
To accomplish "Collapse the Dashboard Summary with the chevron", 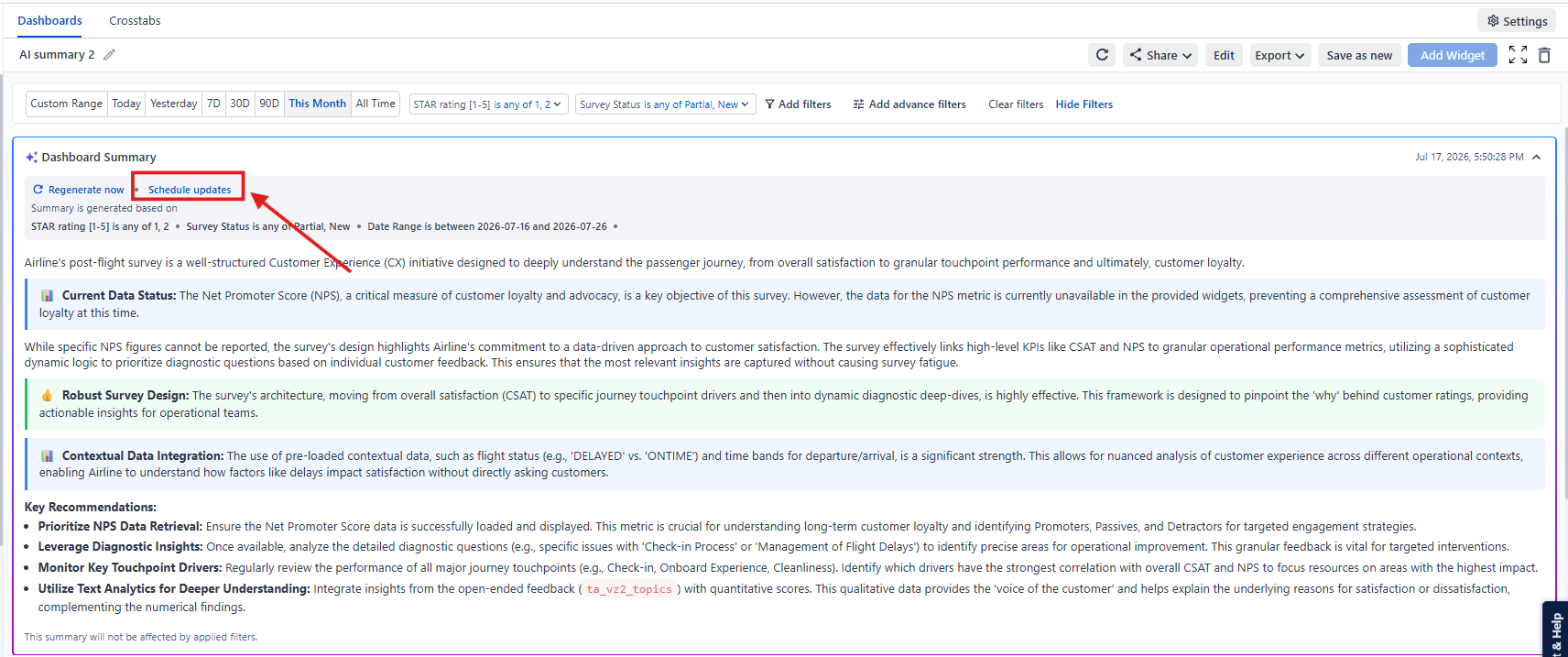I will 1536,158.
